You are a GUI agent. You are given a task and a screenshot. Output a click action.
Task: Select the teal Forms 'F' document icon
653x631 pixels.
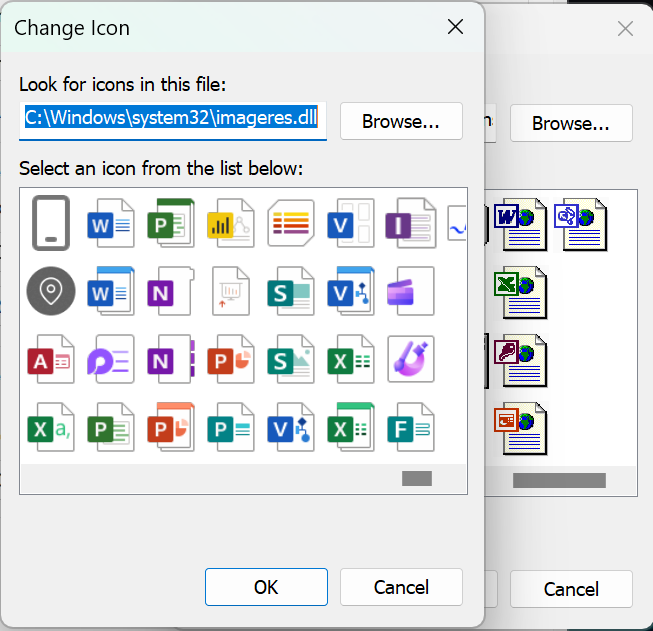click(411, 427)
